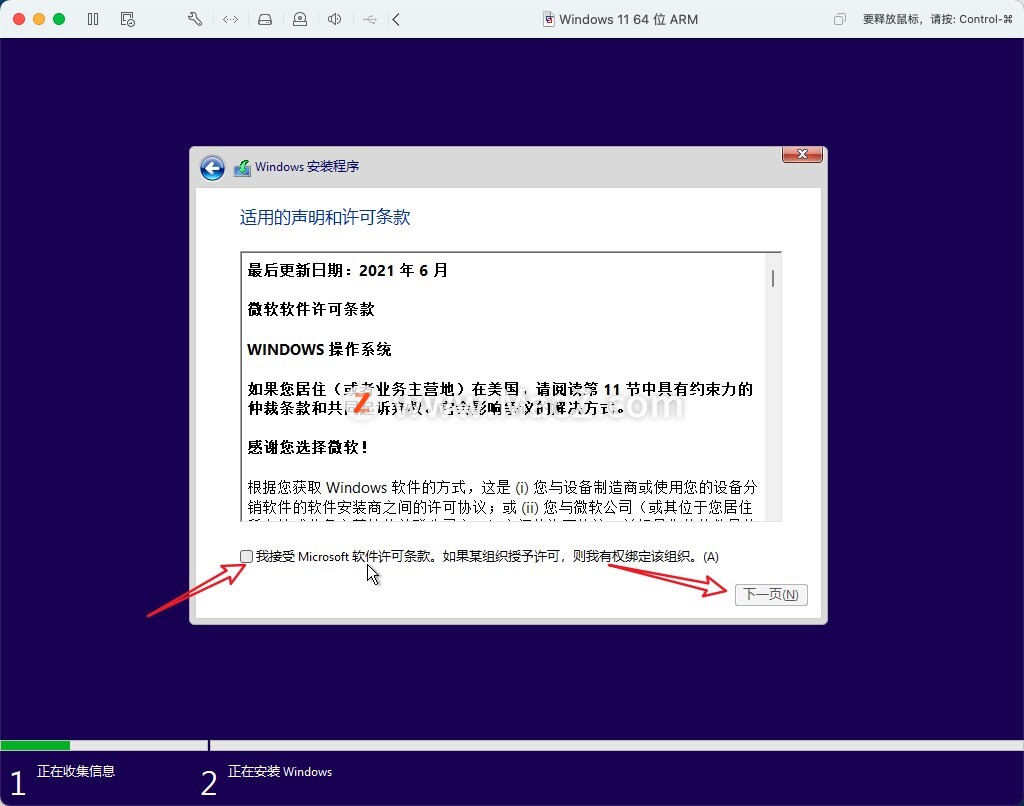The height and width of the screenshot is (806, 1024).
Task: Click the sound device icon
Action: pyautogui.click(x=334, y=19)
